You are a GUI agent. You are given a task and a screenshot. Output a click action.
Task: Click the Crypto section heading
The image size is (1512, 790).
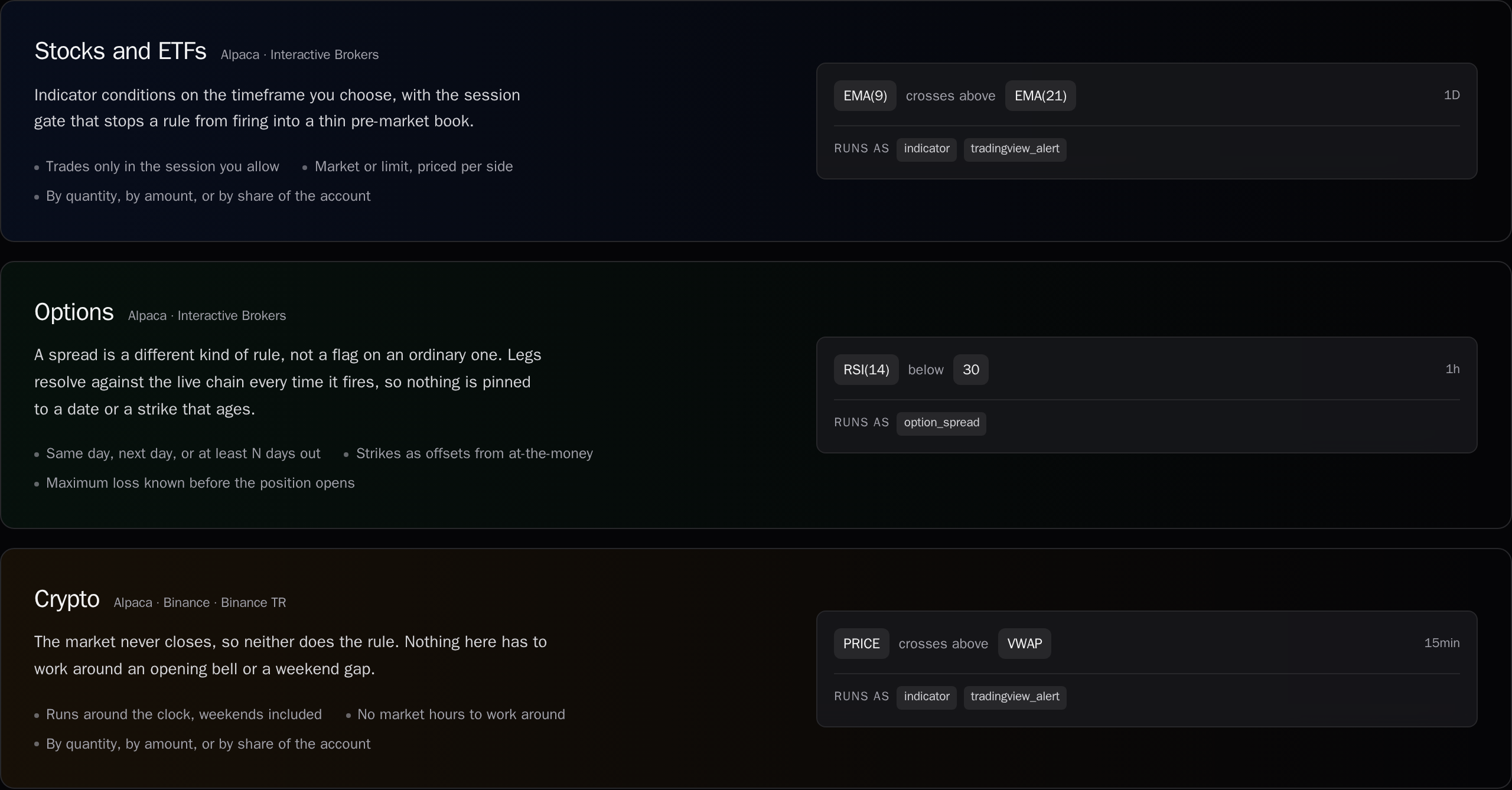pos(67,599)
